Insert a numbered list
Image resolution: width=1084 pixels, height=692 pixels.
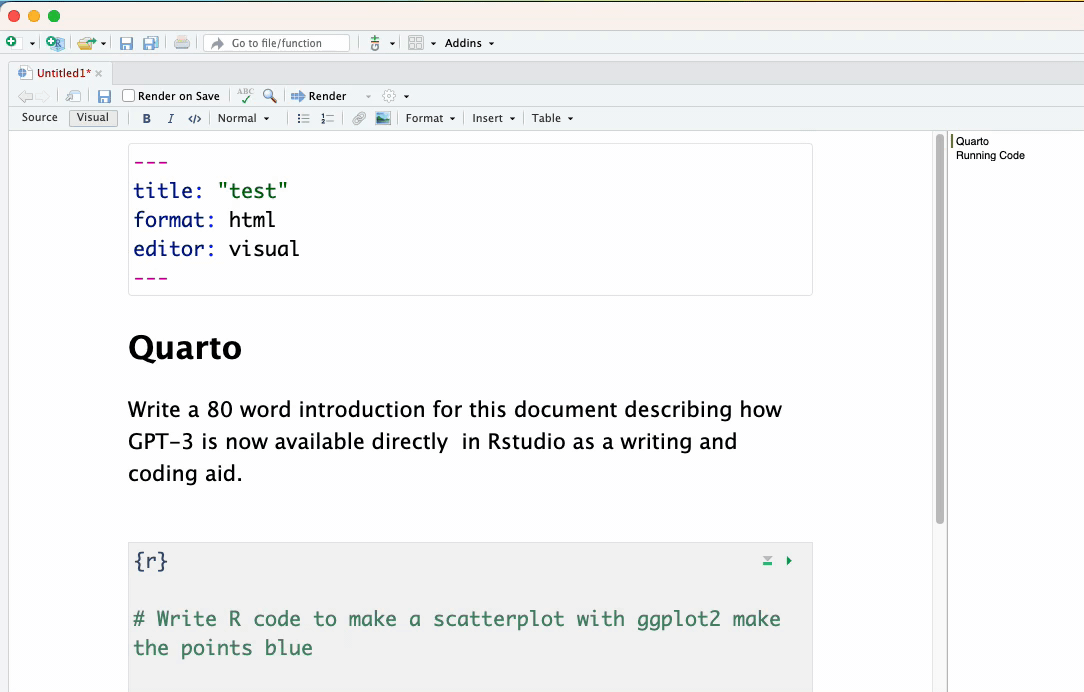[327, 118]
